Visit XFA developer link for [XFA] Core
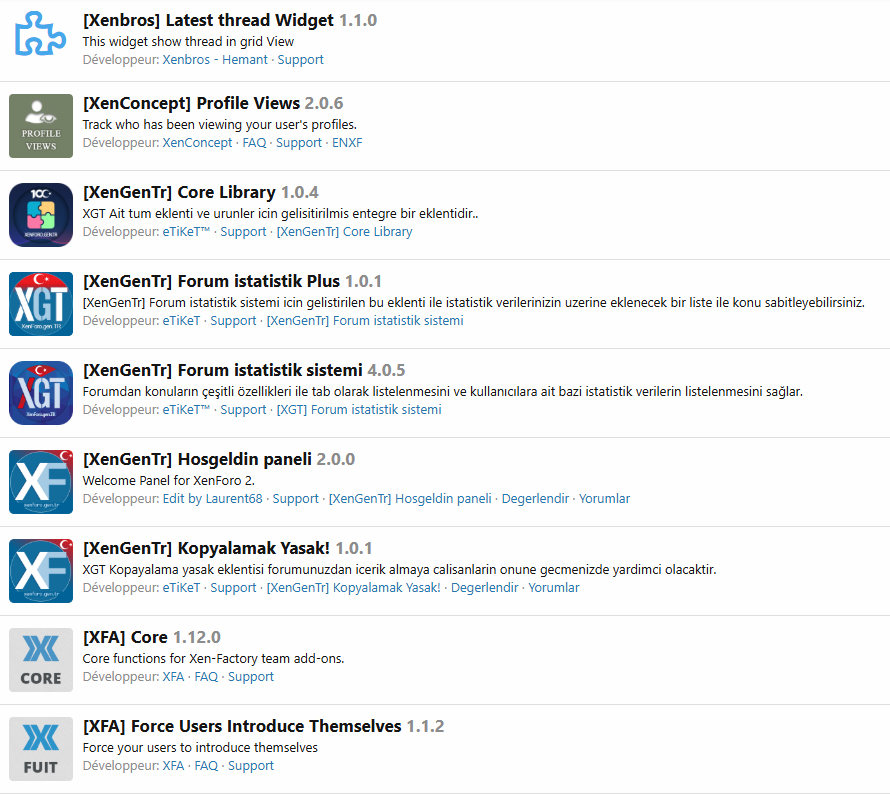The width and height of the screenshot is (890, 794). point(174,677)
